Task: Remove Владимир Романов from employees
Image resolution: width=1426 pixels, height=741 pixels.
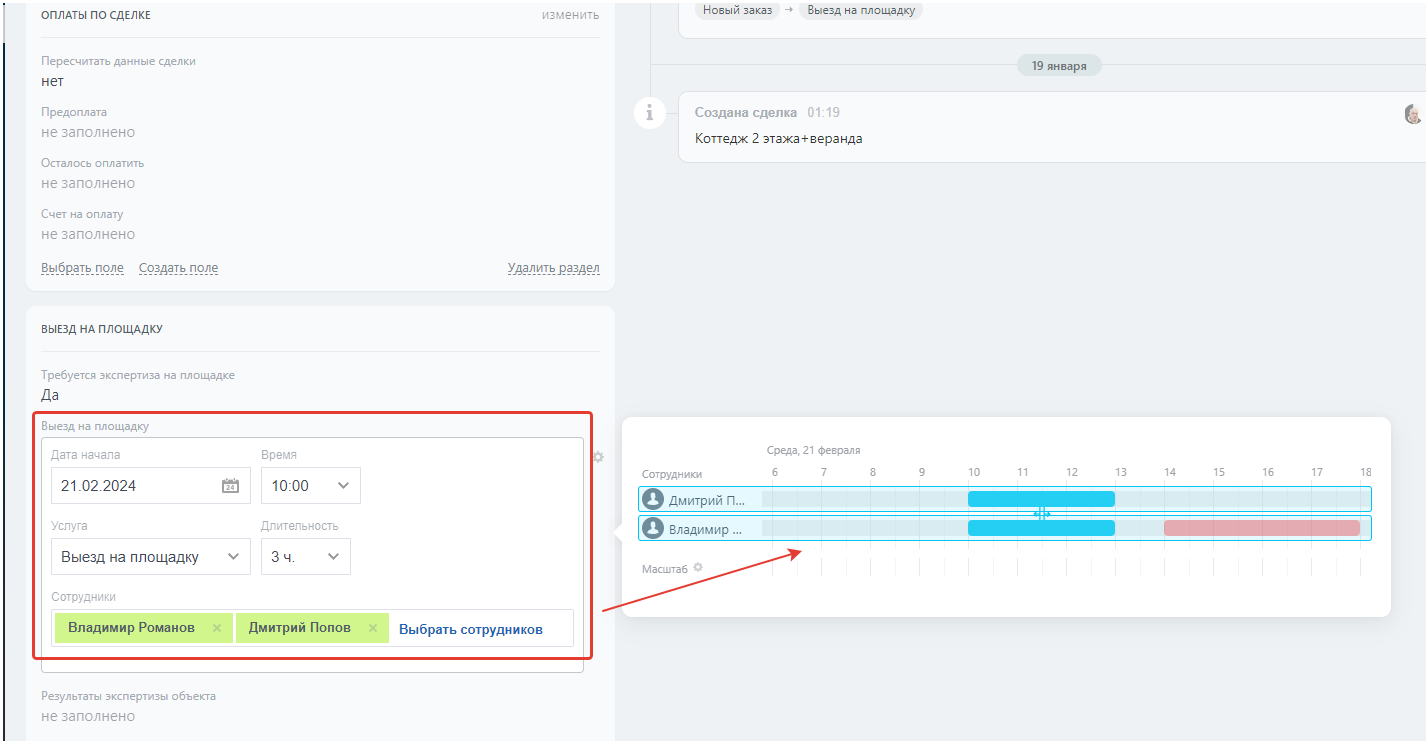Action: coord(216,628)
